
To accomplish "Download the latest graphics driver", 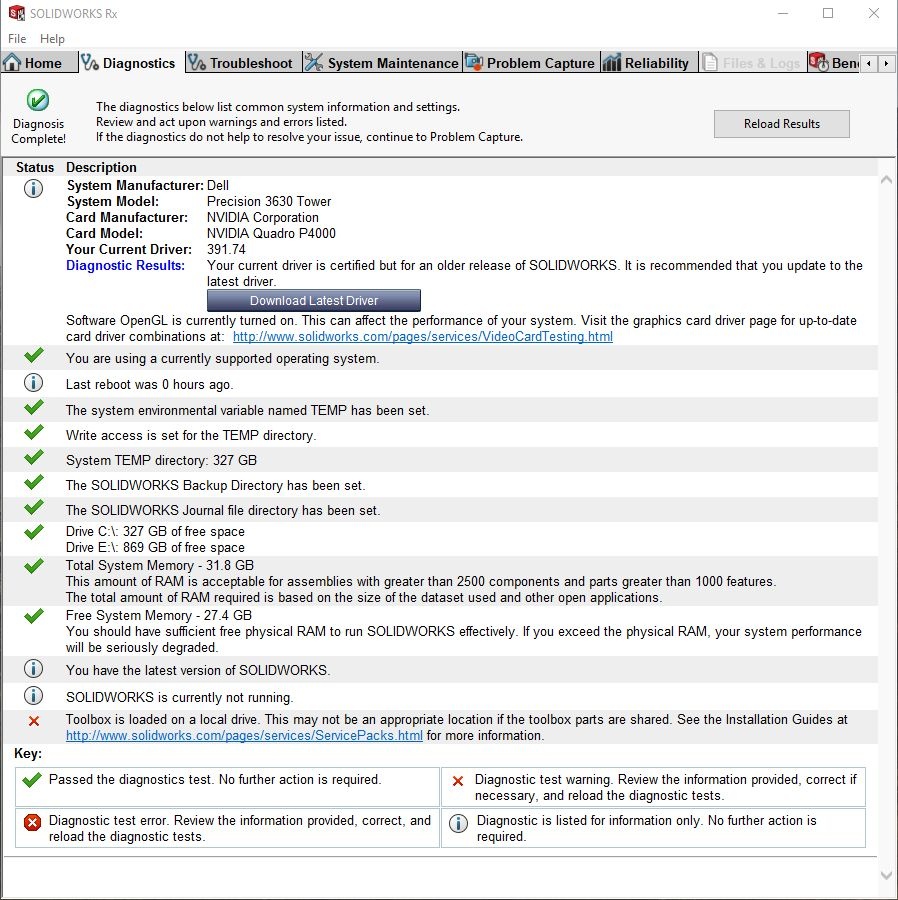I will [x=314, y=301].
